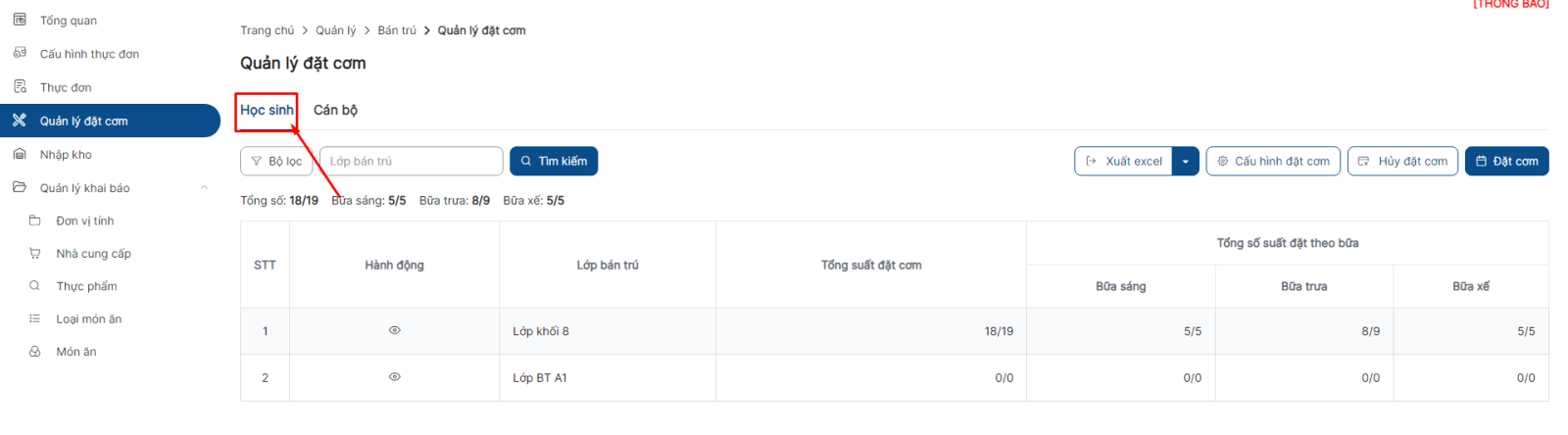View details of Lớp BT A1 row
This screenshot has width=1568, height=435.
(395, 376)
